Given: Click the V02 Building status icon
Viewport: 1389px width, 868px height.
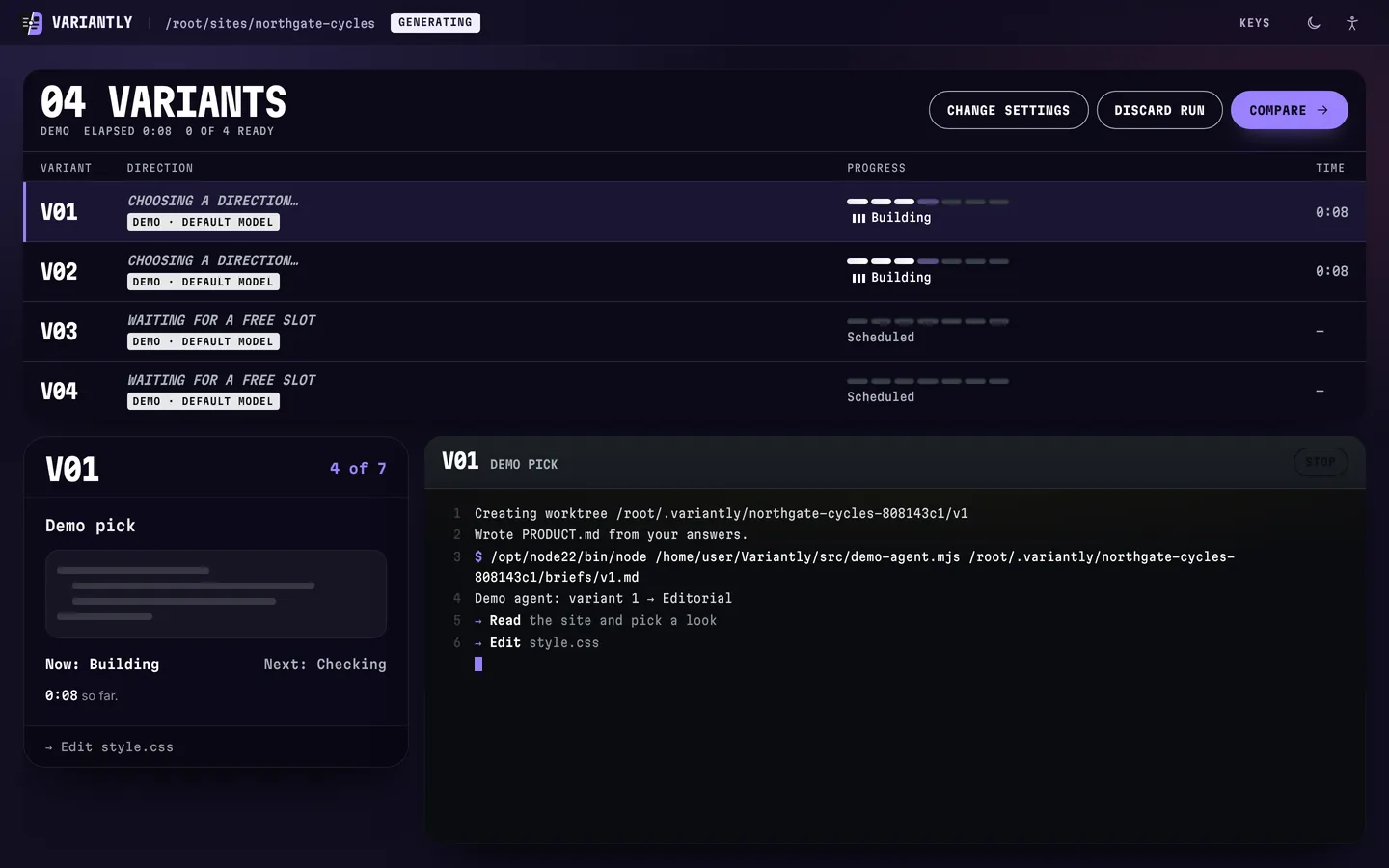Looking at the screenshot, I should [x=858, y=278].
